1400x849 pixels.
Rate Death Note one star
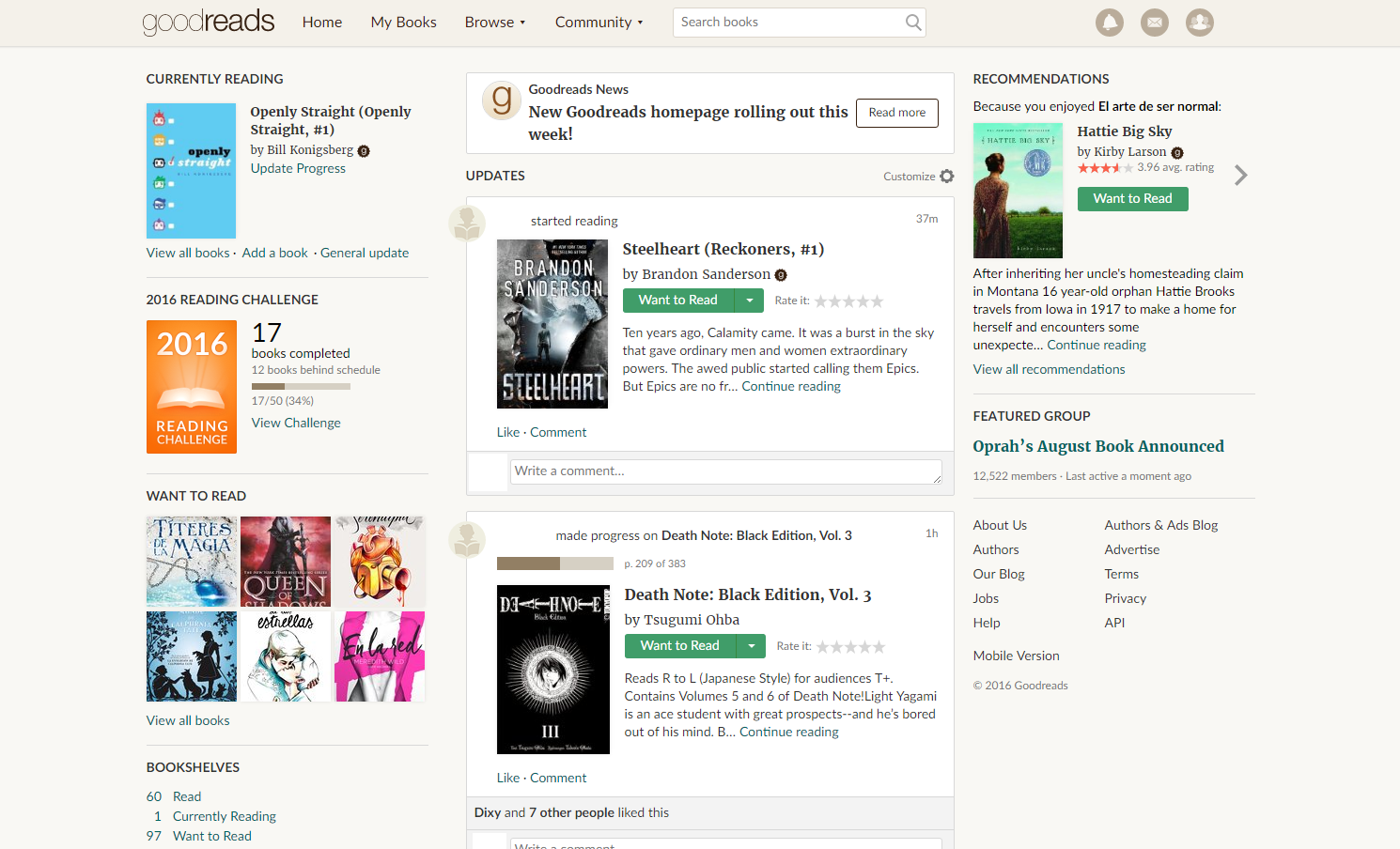click(x=823, y=647)
